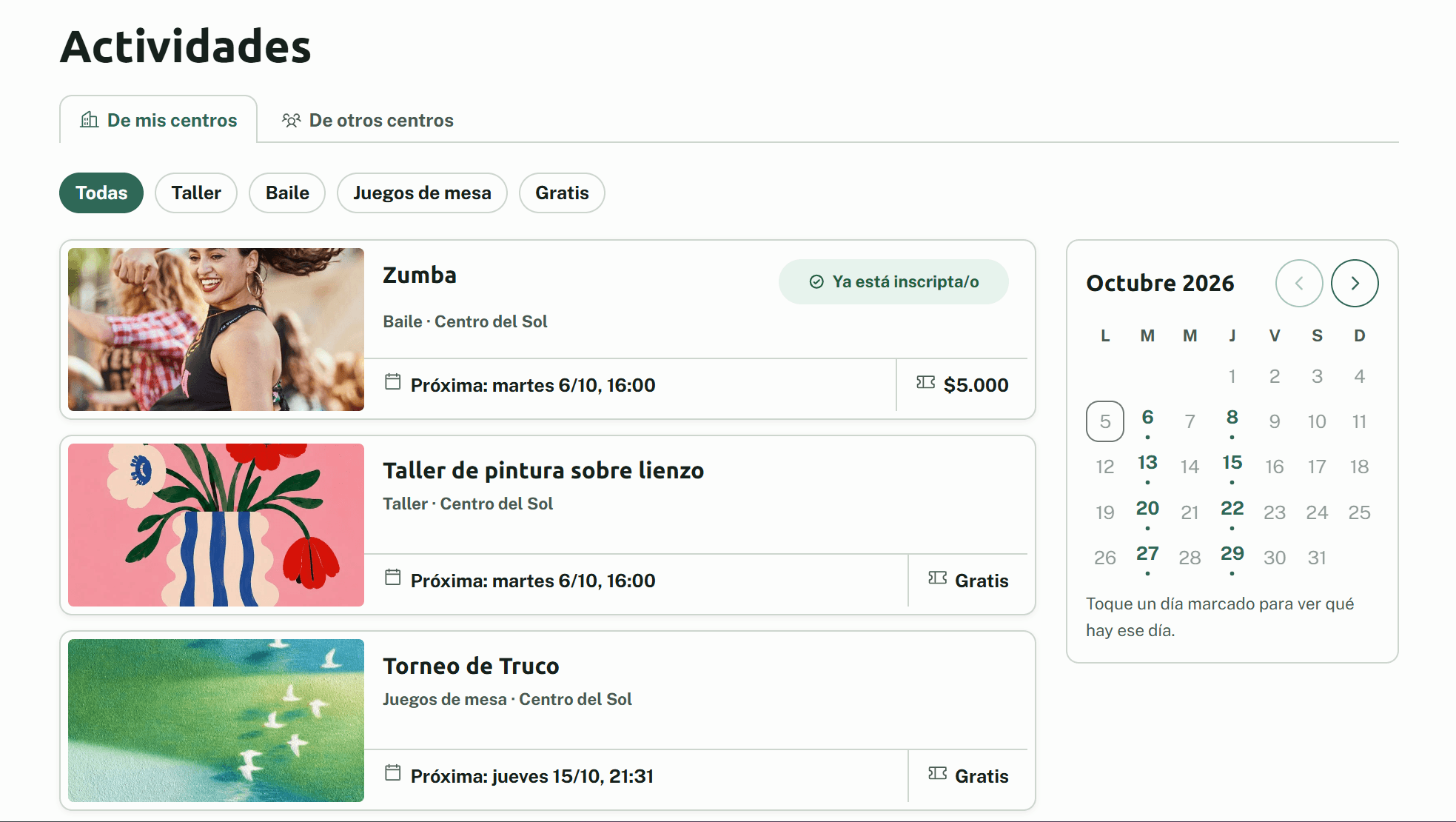Click the calendar icon in Zumba row
The width and height of the screenshot is (1456, 822).
(x=393, y=382)
